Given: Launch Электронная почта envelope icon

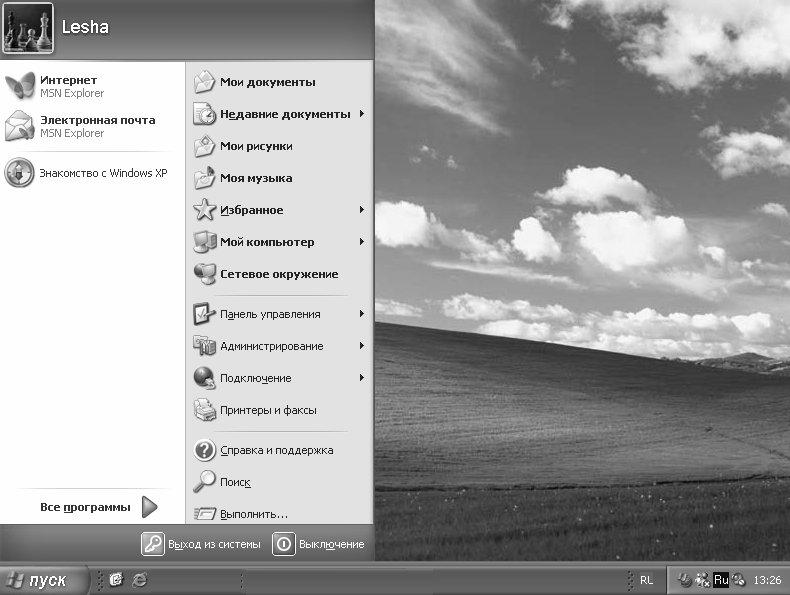Looking at the screenshot, I should point(20,126).
